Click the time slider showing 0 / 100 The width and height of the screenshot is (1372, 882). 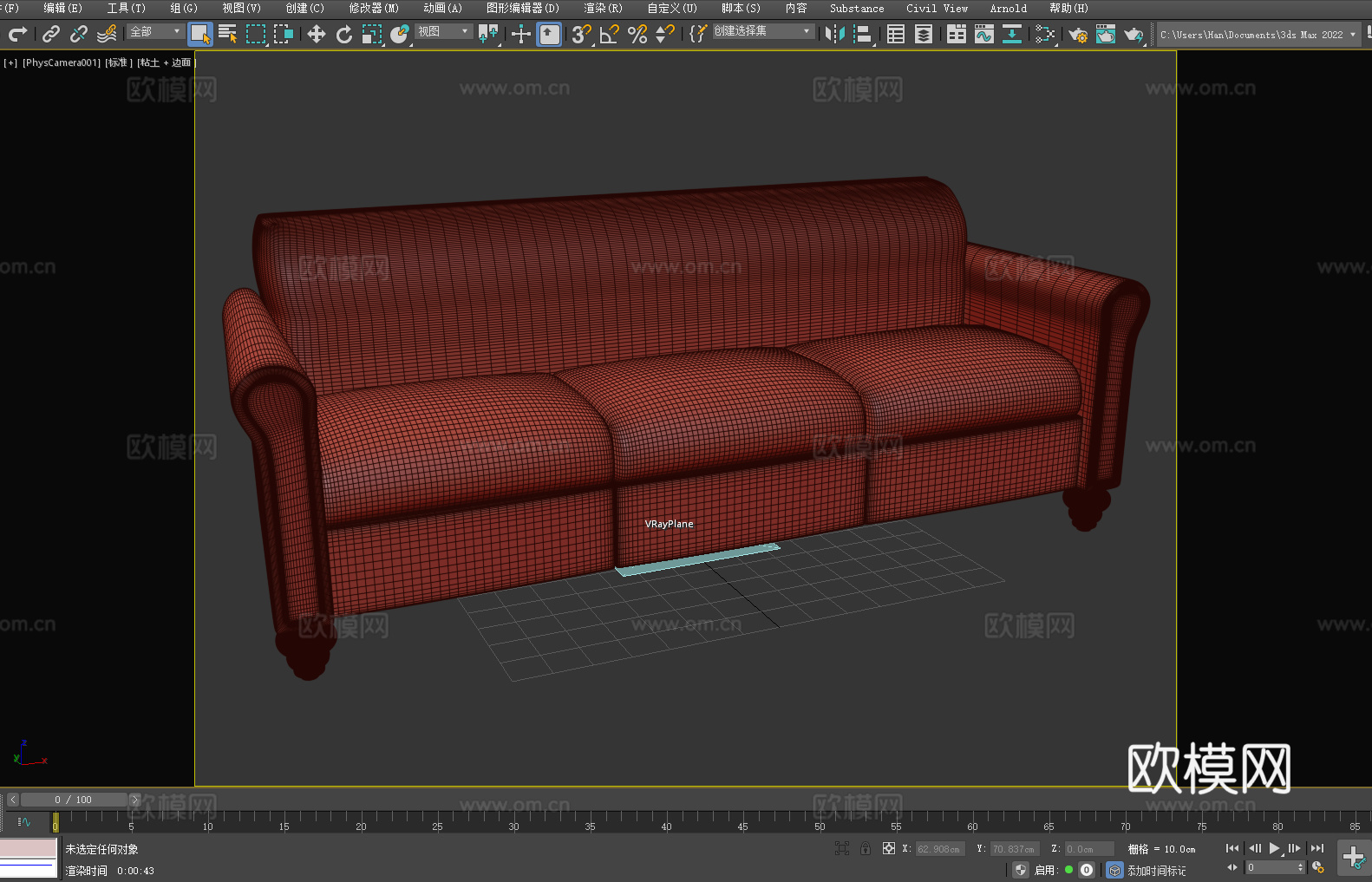[x=73, y=800]
